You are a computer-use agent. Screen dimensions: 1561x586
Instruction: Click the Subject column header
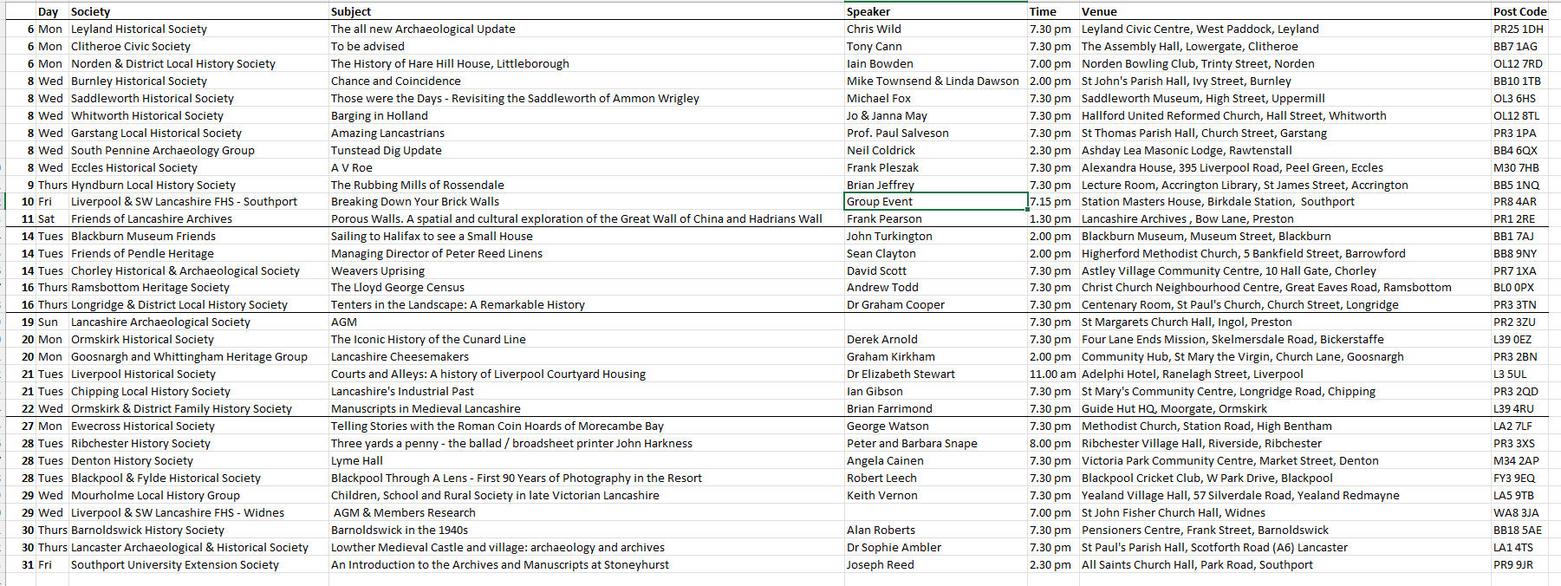tap(586, 12)
